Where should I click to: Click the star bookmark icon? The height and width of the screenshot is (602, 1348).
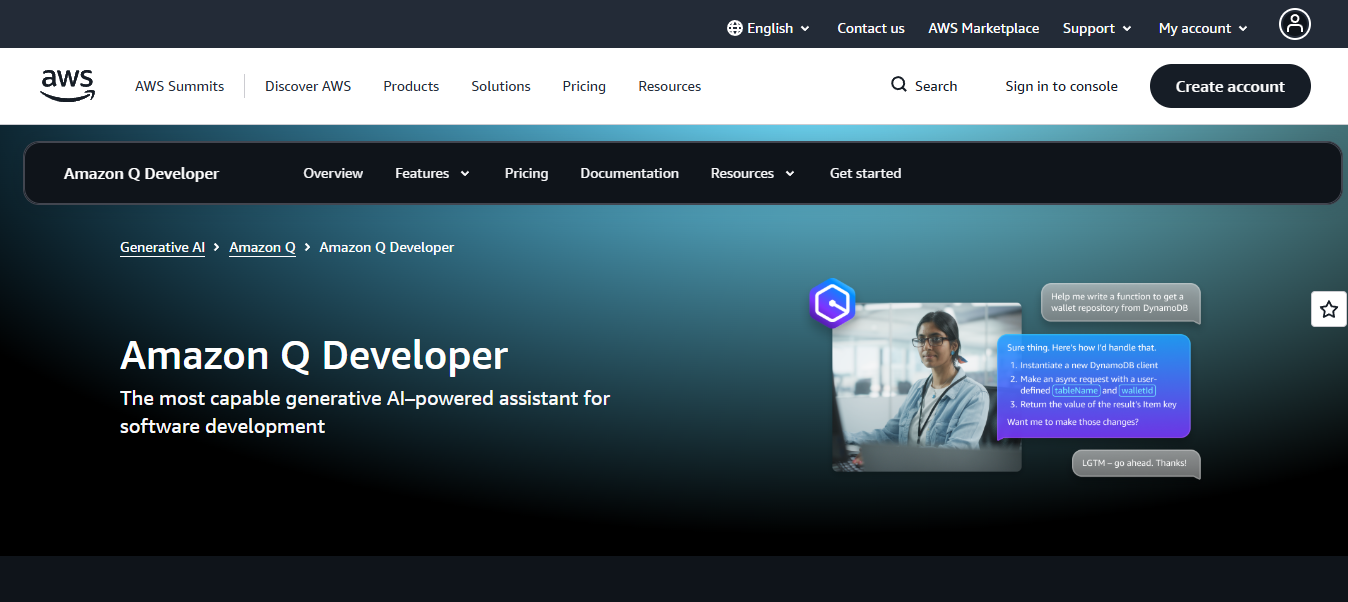1329,309
